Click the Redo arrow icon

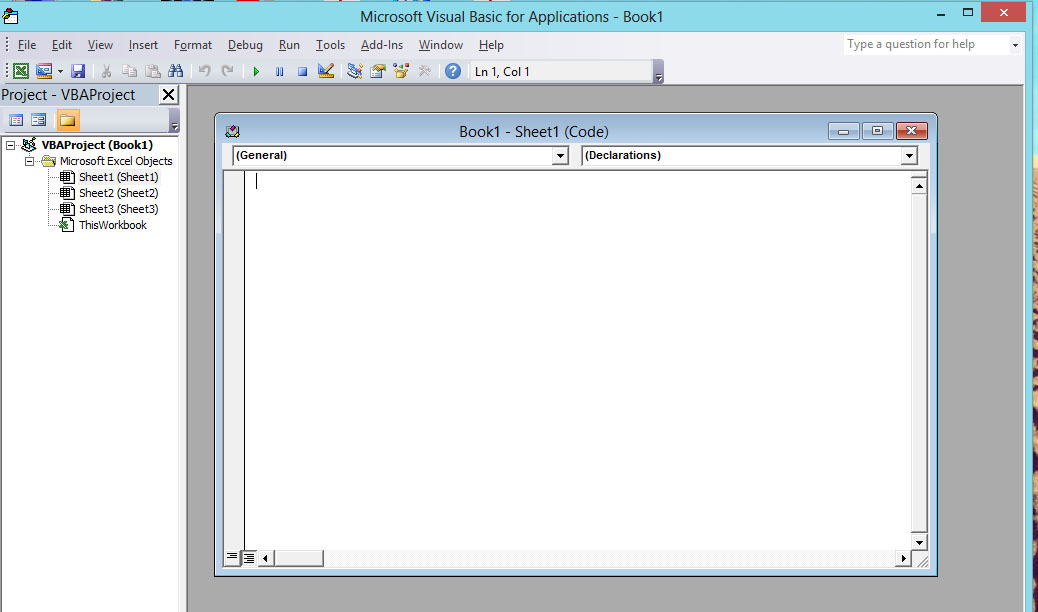click(227, 72)
